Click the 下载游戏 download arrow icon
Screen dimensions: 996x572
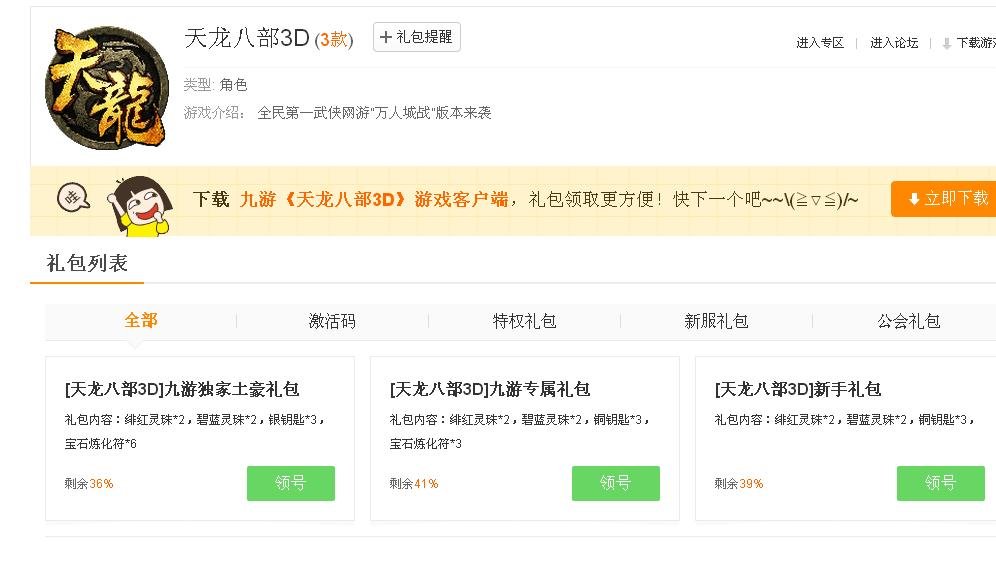(x=946, y=43)
